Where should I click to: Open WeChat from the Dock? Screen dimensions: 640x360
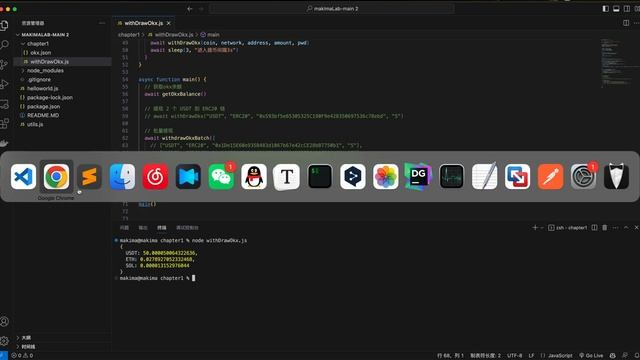pyautogui.click(x=221, y=177)
